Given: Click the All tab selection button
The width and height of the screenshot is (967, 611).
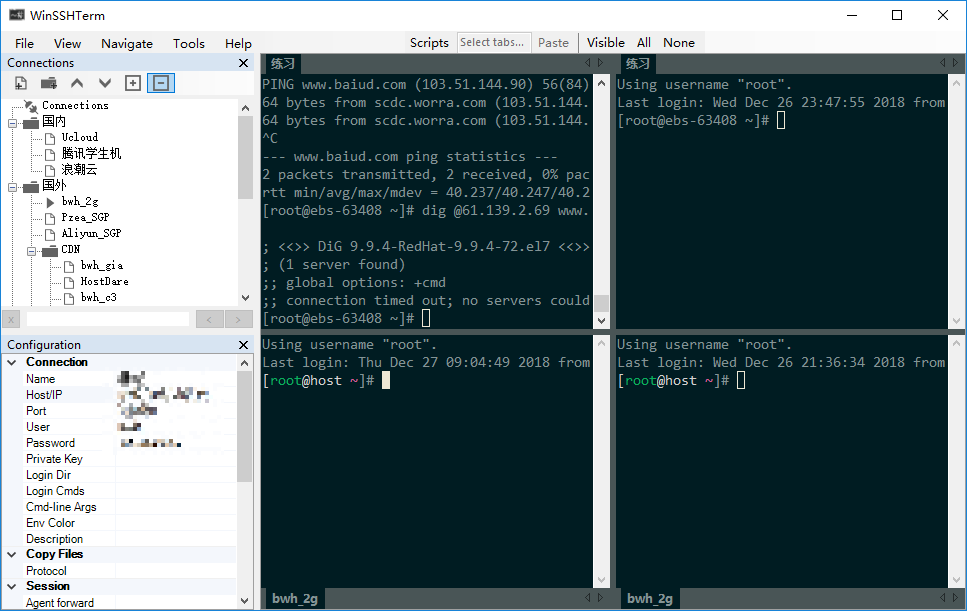Looking at the screenshot, I should [x=644, y=43].
